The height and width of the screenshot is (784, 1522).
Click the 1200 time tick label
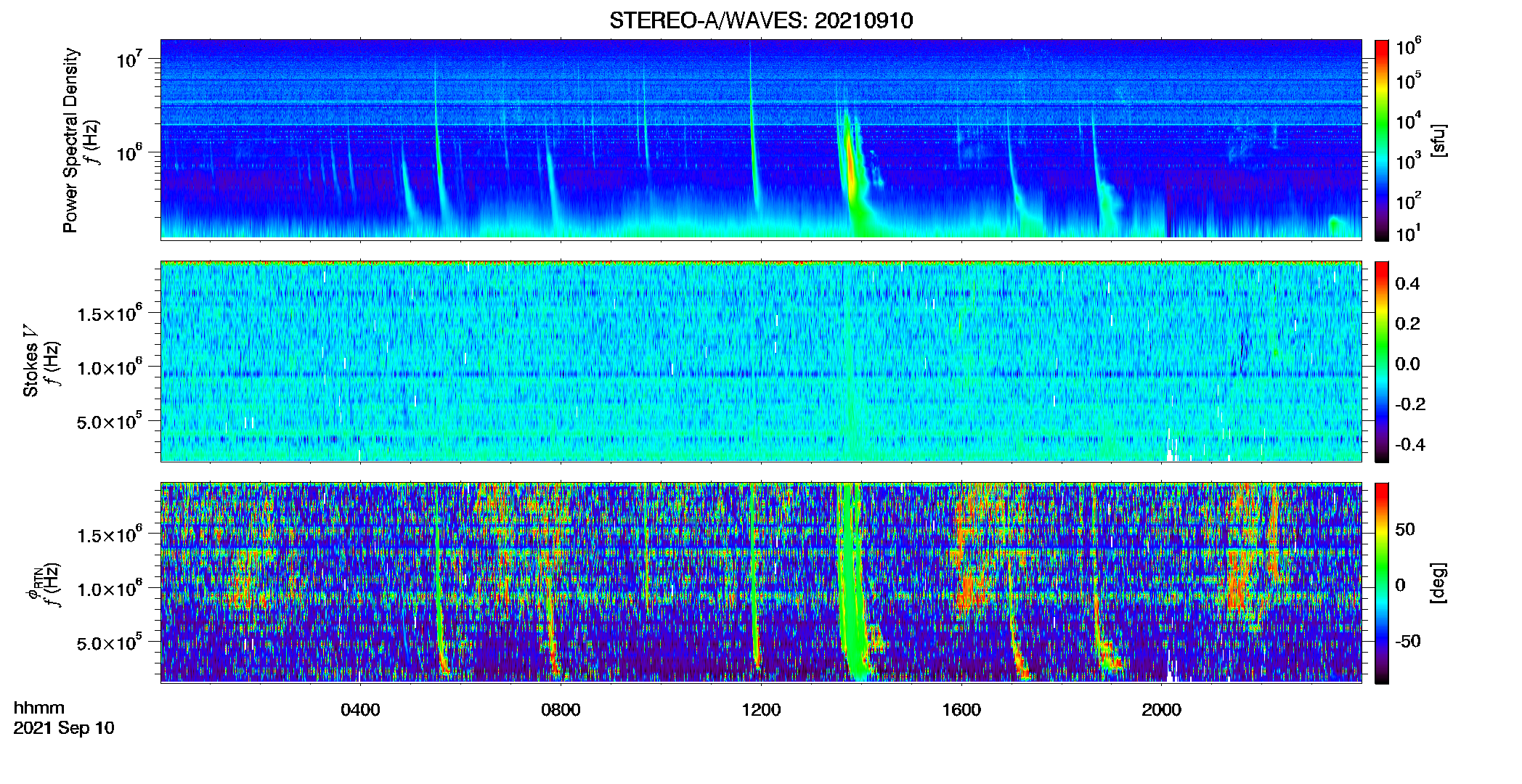click(x=761, y=710)
